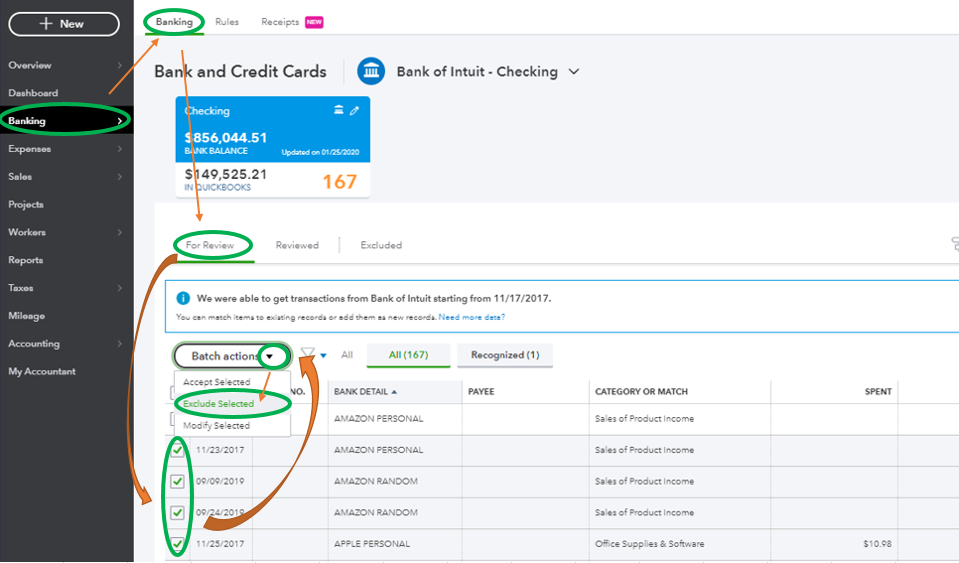The width and height of the screenshot is (959, 563).
Task: Click the blue info icon in notice
Action: pos(183,298)
